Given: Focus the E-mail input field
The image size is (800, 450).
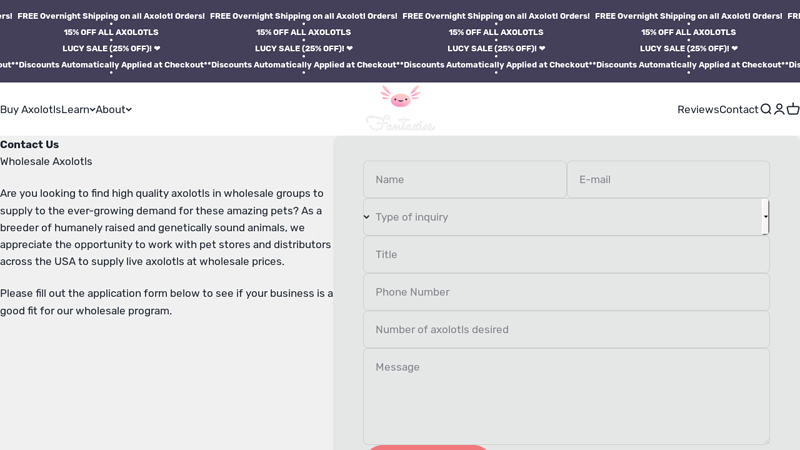Looking at the screenshot, I should 668,180.
